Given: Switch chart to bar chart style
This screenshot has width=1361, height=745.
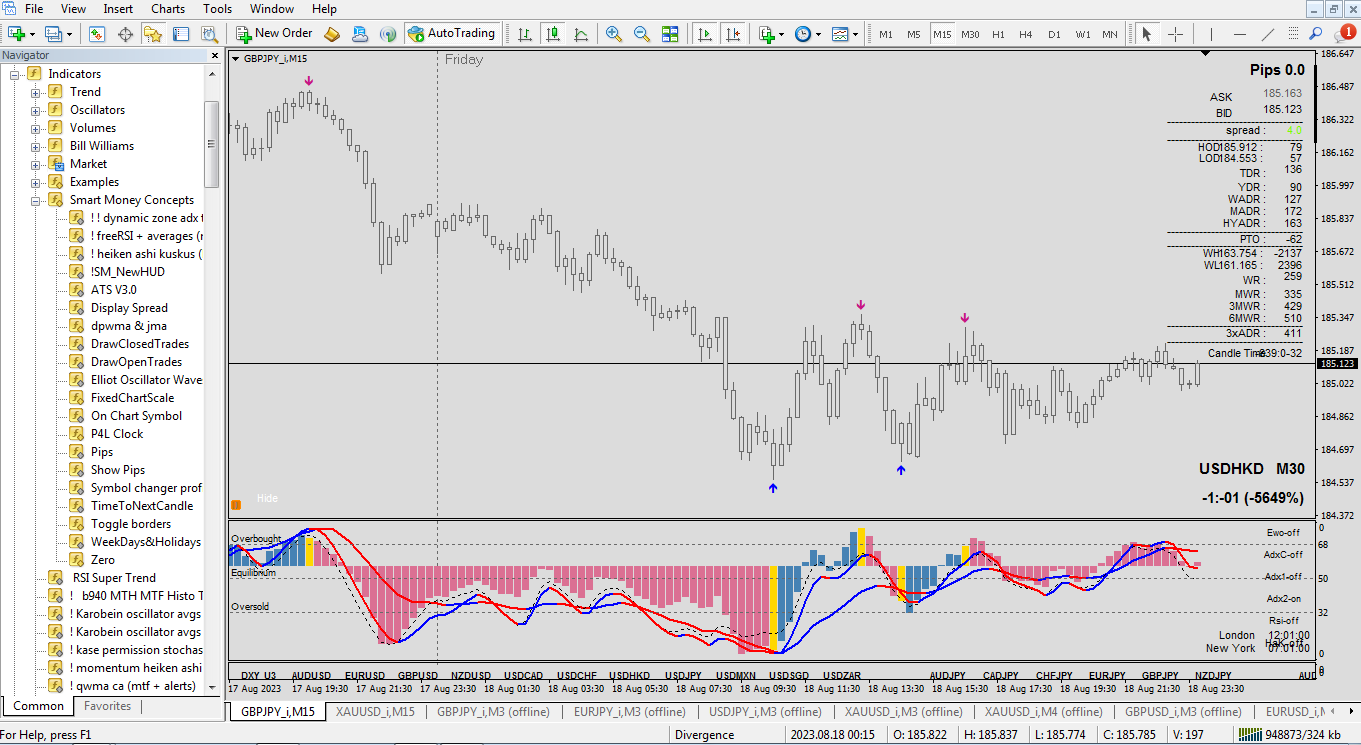Looking at the screenshot, I should (525, 34).
